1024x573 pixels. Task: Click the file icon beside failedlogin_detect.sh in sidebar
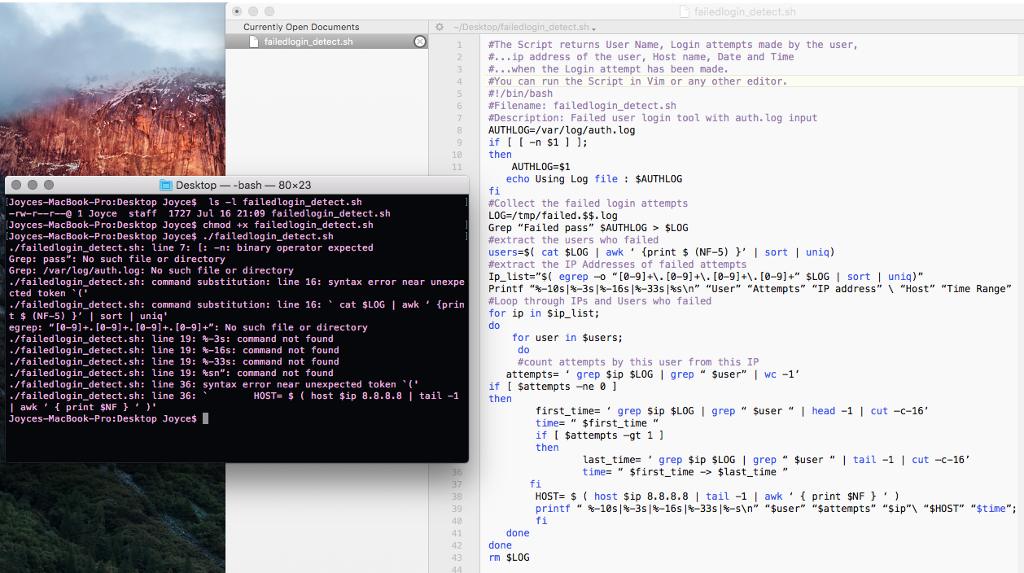click(254, 41)
